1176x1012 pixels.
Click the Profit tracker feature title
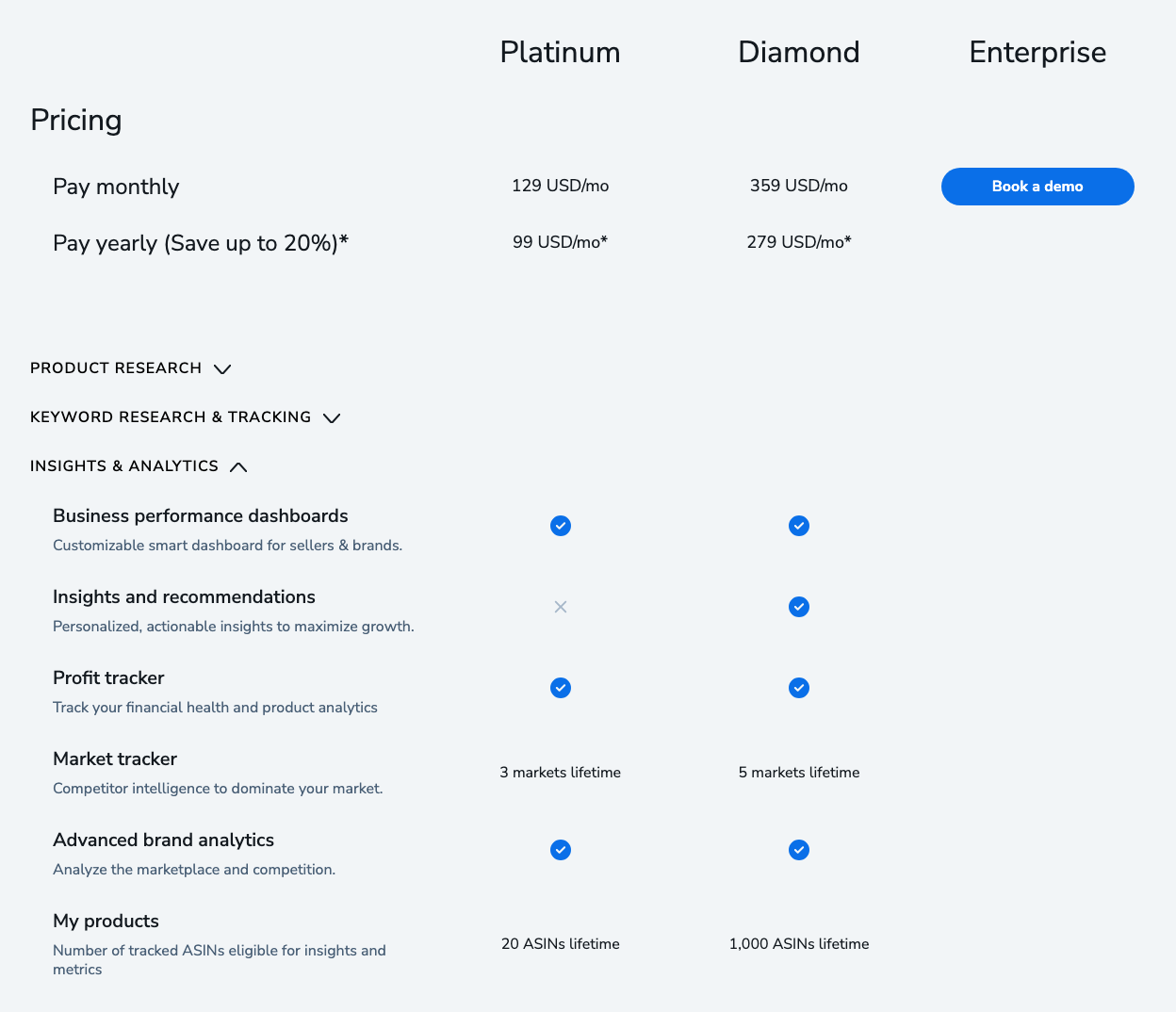click(x=108, y=677)
